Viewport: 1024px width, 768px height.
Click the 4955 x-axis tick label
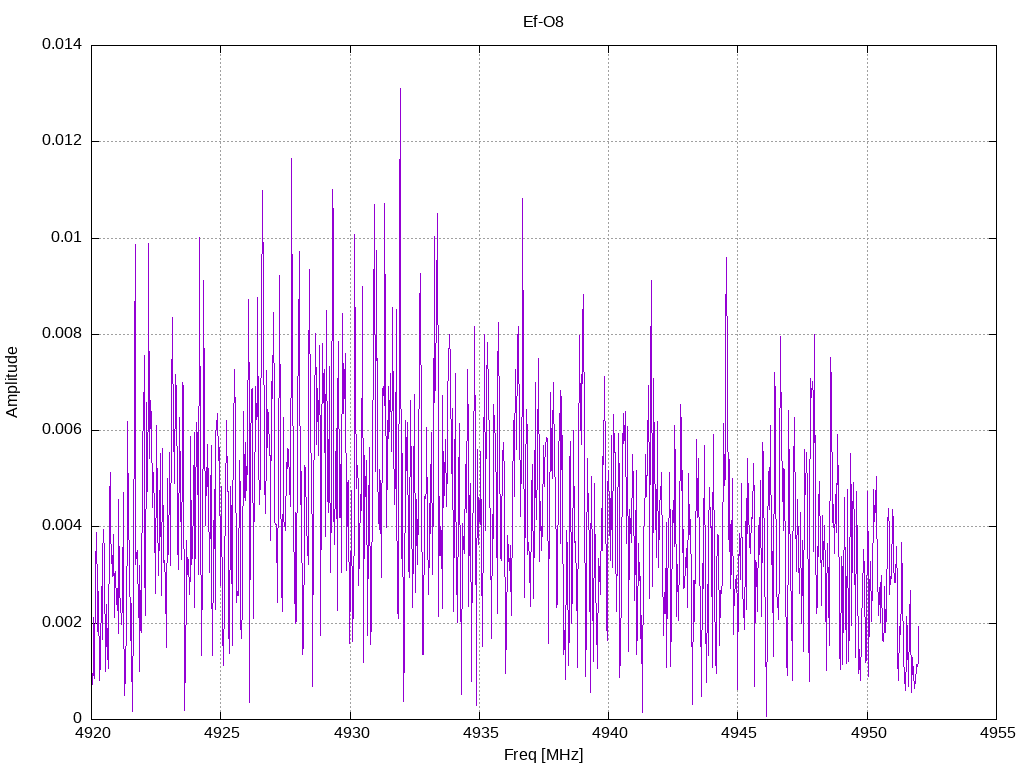pyautogui.click(x=997, y=733)
